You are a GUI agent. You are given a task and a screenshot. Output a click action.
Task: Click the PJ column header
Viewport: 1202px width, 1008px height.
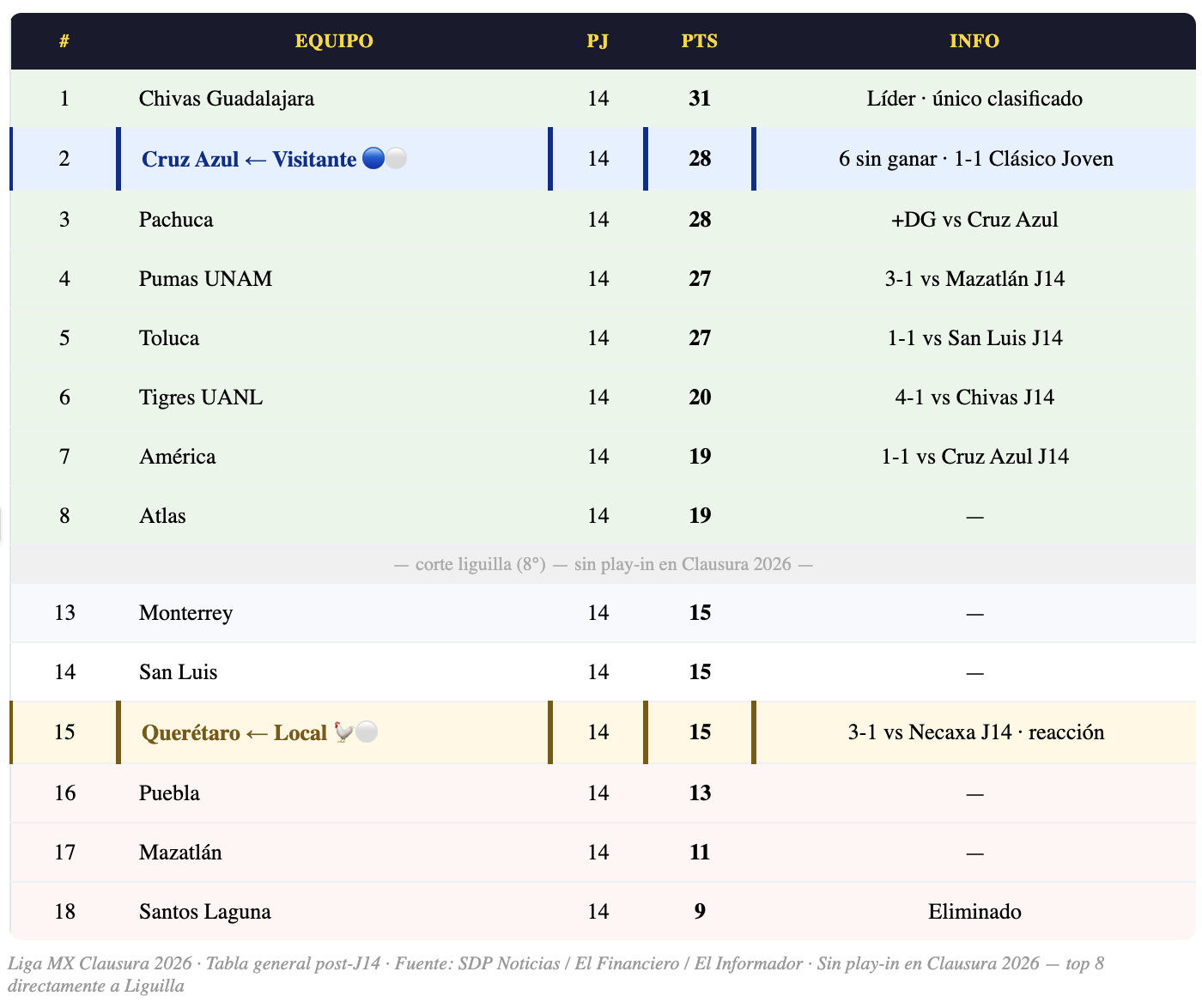click(x=598, y=41)
